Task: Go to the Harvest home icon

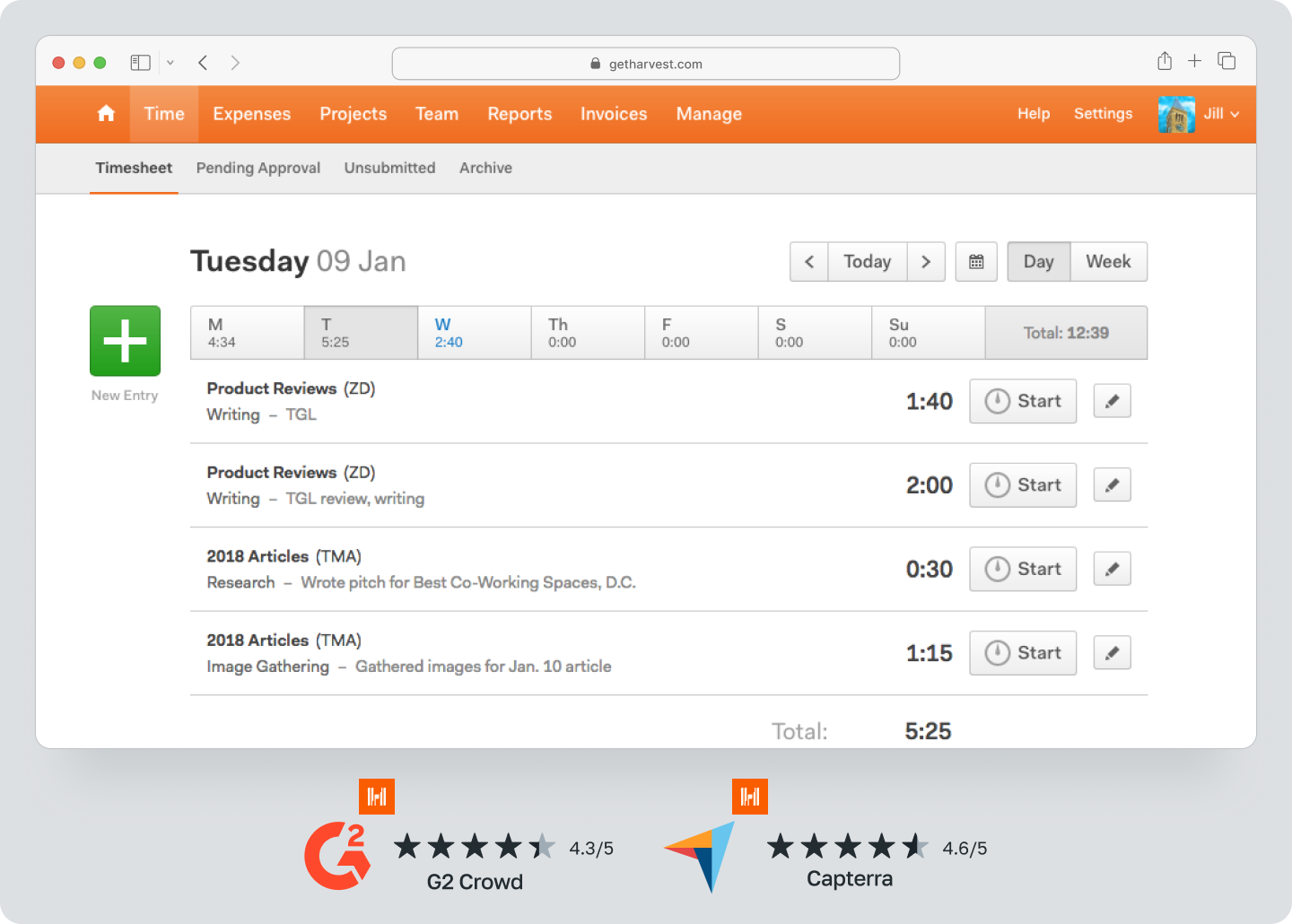Action: click(x=106, y=114)
